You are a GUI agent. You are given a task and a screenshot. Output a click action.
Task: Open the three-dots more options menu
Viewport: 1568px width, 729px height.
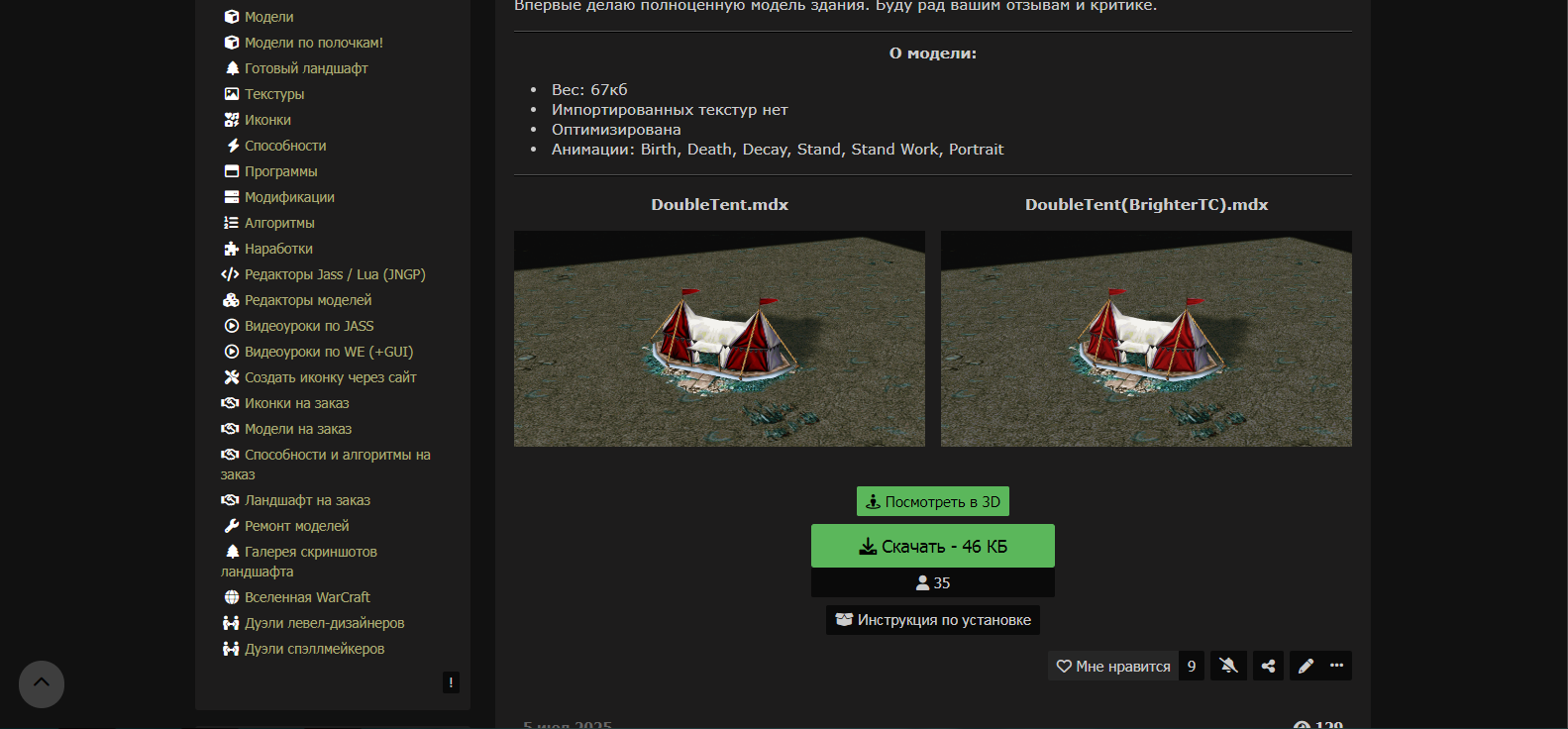(1336, 666)
